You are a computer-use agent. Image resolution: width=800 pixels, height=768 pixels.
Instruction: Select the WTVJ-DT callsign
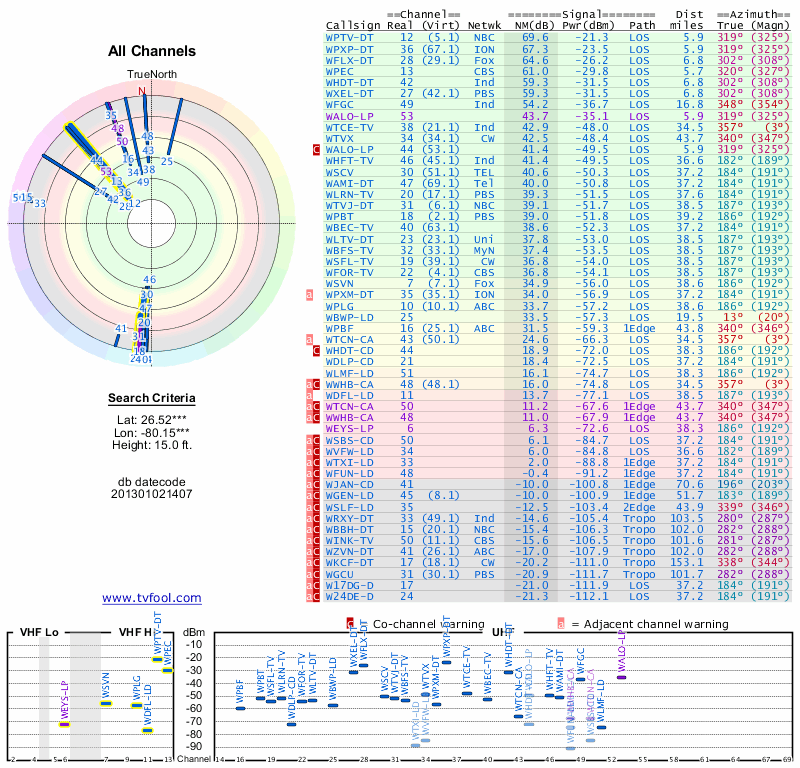349,206
